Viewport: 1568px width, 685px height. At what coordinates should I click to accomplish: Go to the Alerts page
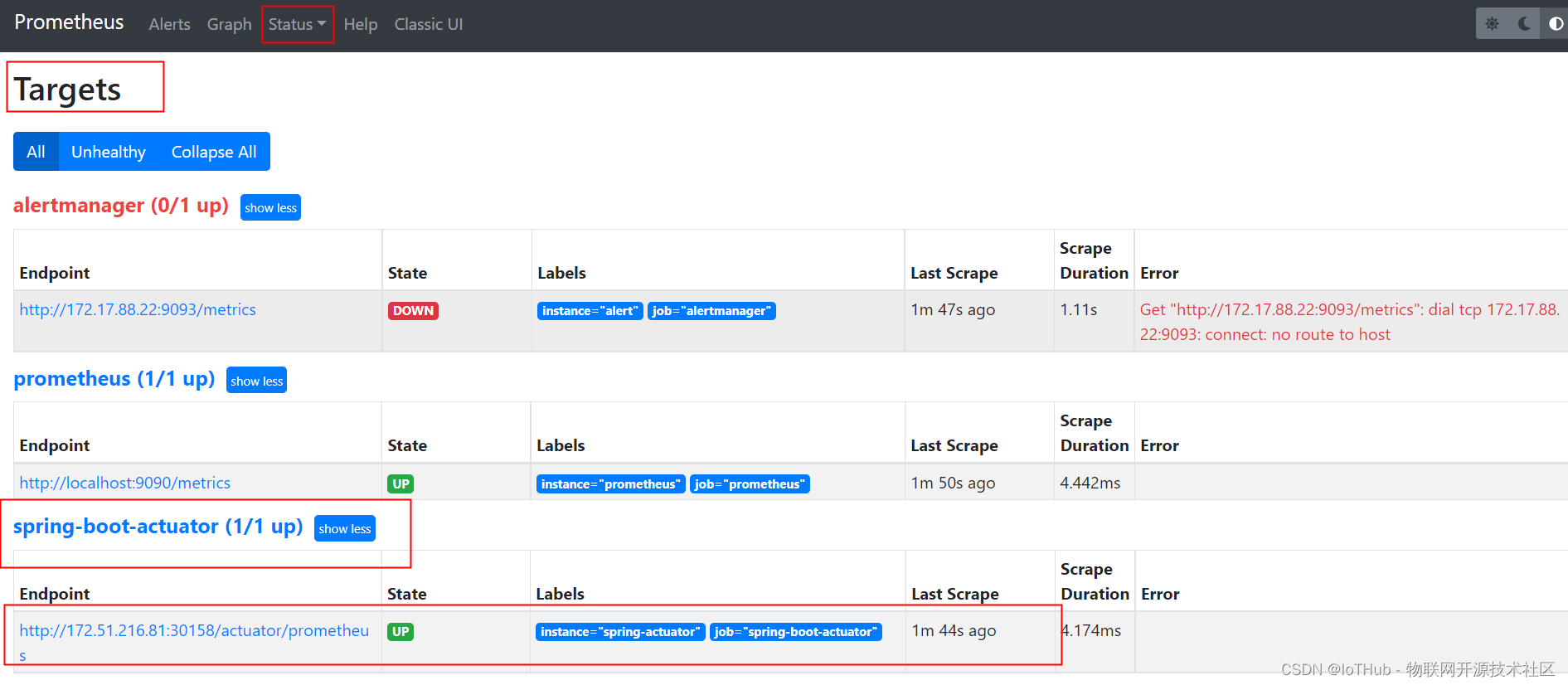coord(169,24)
